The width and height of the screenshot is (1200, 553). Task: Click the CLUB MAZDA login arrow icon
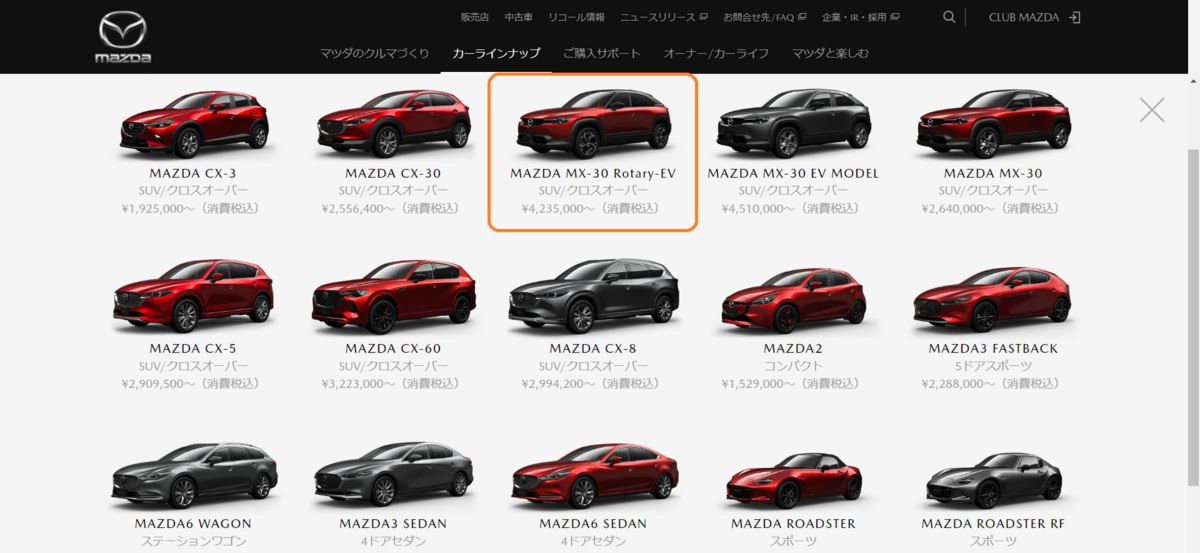(1074, 17)
